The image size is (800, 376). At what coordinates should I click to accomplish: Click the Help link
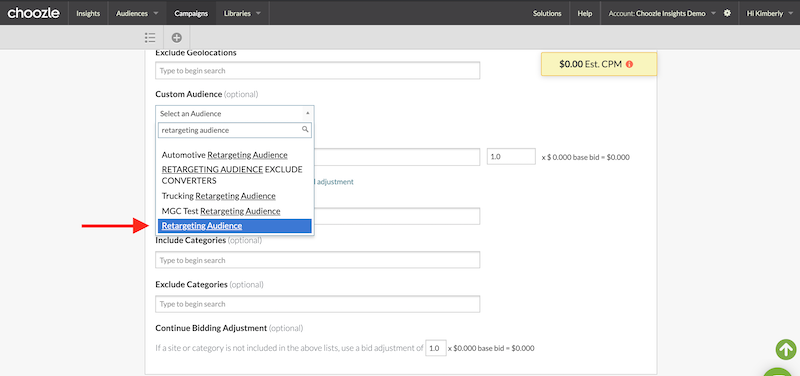[585, 13]
